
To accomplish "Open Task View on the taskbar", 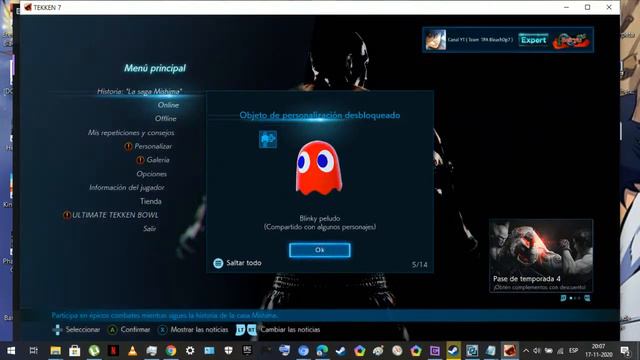I will tap(33, 351).
